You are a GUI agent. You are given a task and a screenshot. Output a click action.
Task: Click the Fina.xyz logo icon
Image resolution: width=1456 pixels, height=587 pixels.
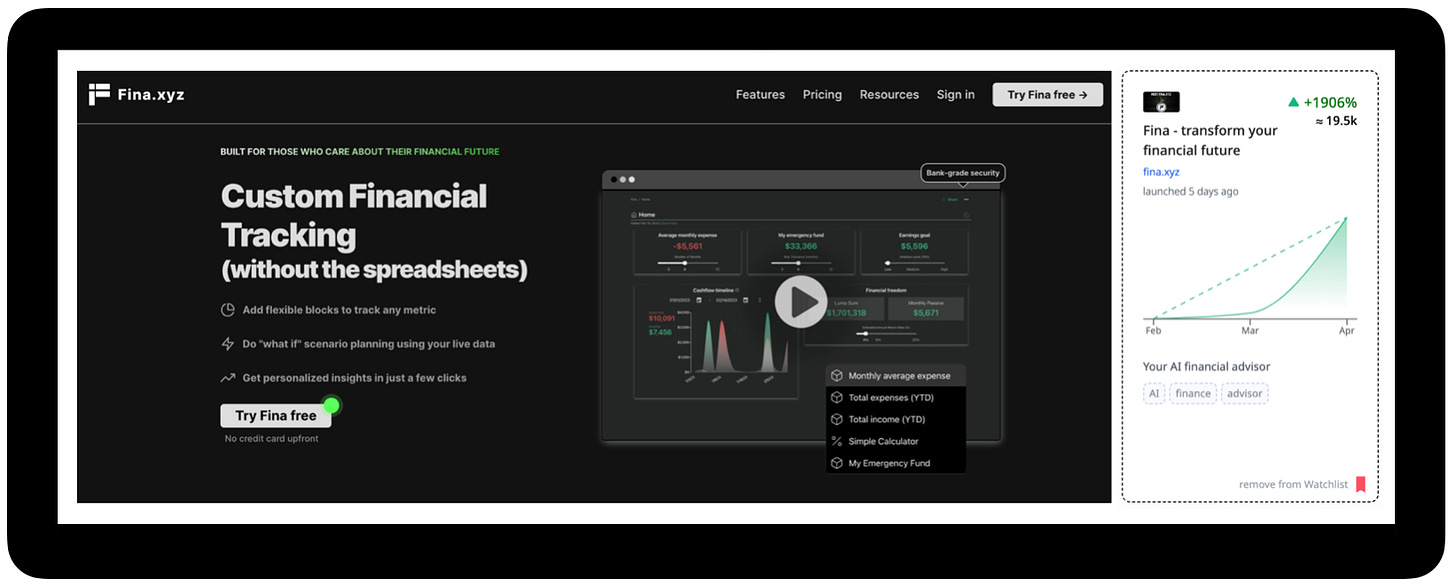(x=99, y=94)
